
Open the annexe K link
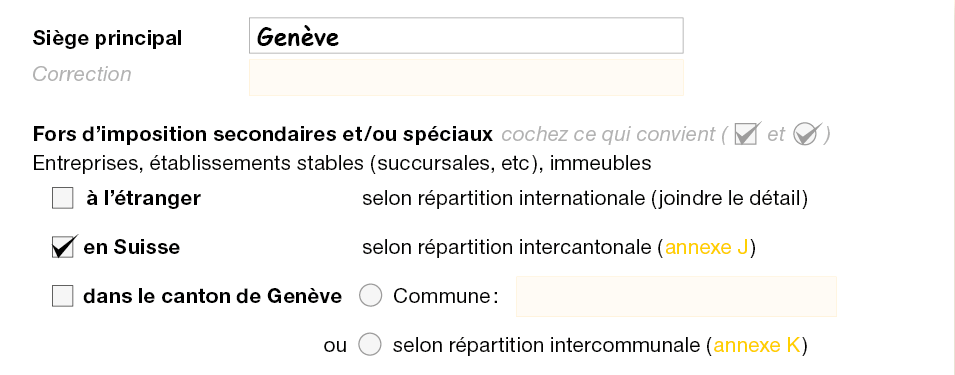pos(757,345)
